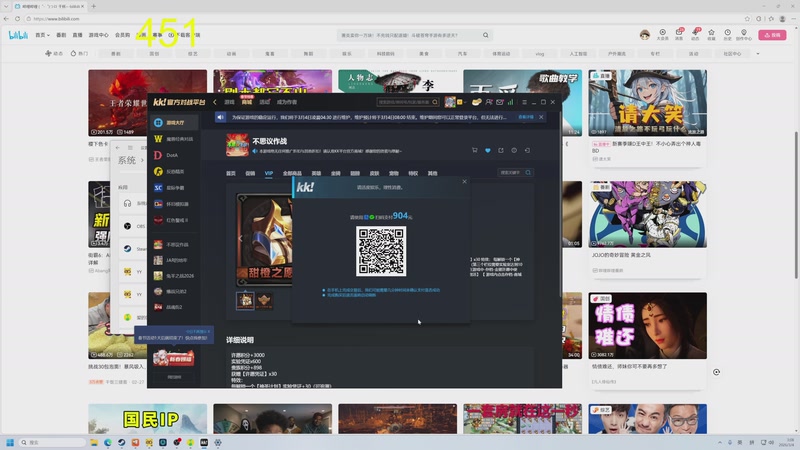The width and height of the screenshot is (800, 450).
Task: Click the 查看详情 link in announcement banner
Action: [x=526, y=117]
